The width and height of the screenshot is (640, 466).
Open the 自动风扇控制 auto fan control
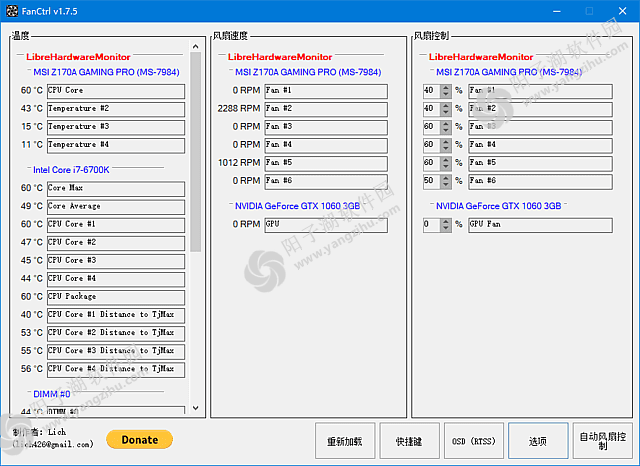pyautogui.click(x=603, y=441)
